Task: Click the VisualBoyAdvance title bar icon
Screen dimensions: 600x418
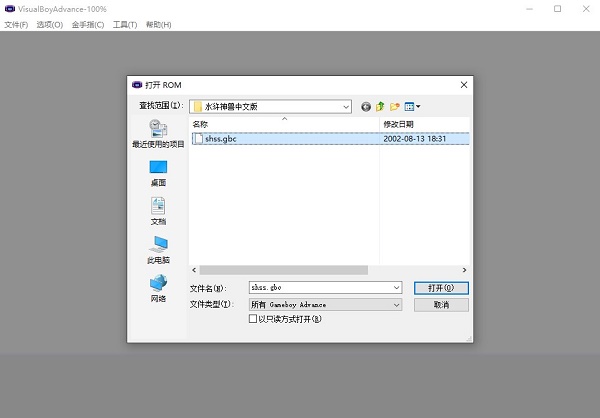Action: [10, 9]
